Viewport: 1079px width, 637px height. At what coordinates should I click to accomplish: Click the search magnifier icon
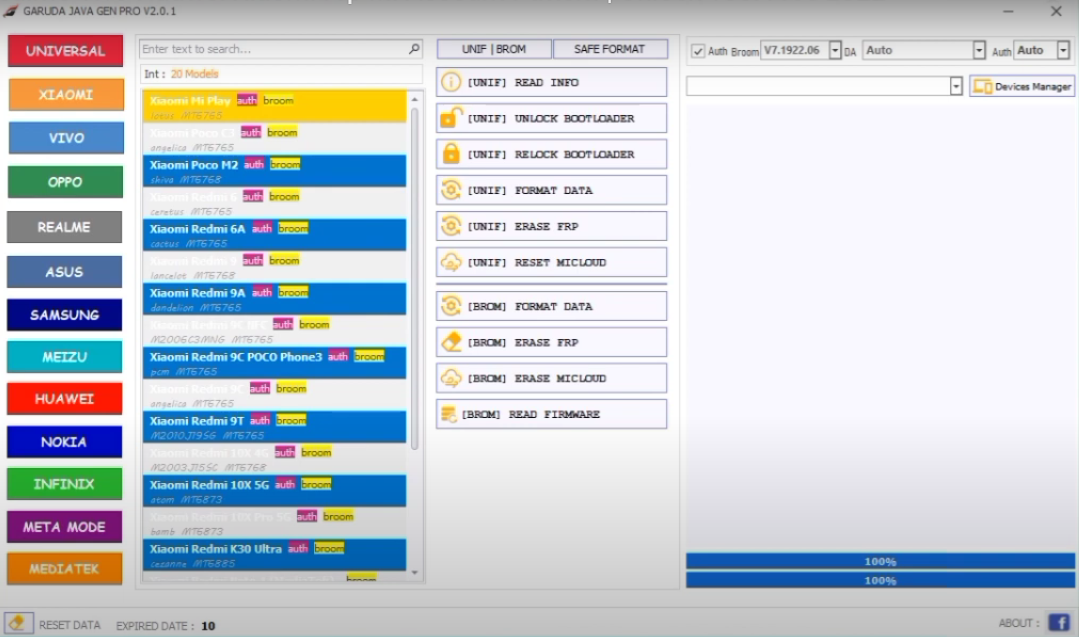pyautogui.click(x=414, y=49)
